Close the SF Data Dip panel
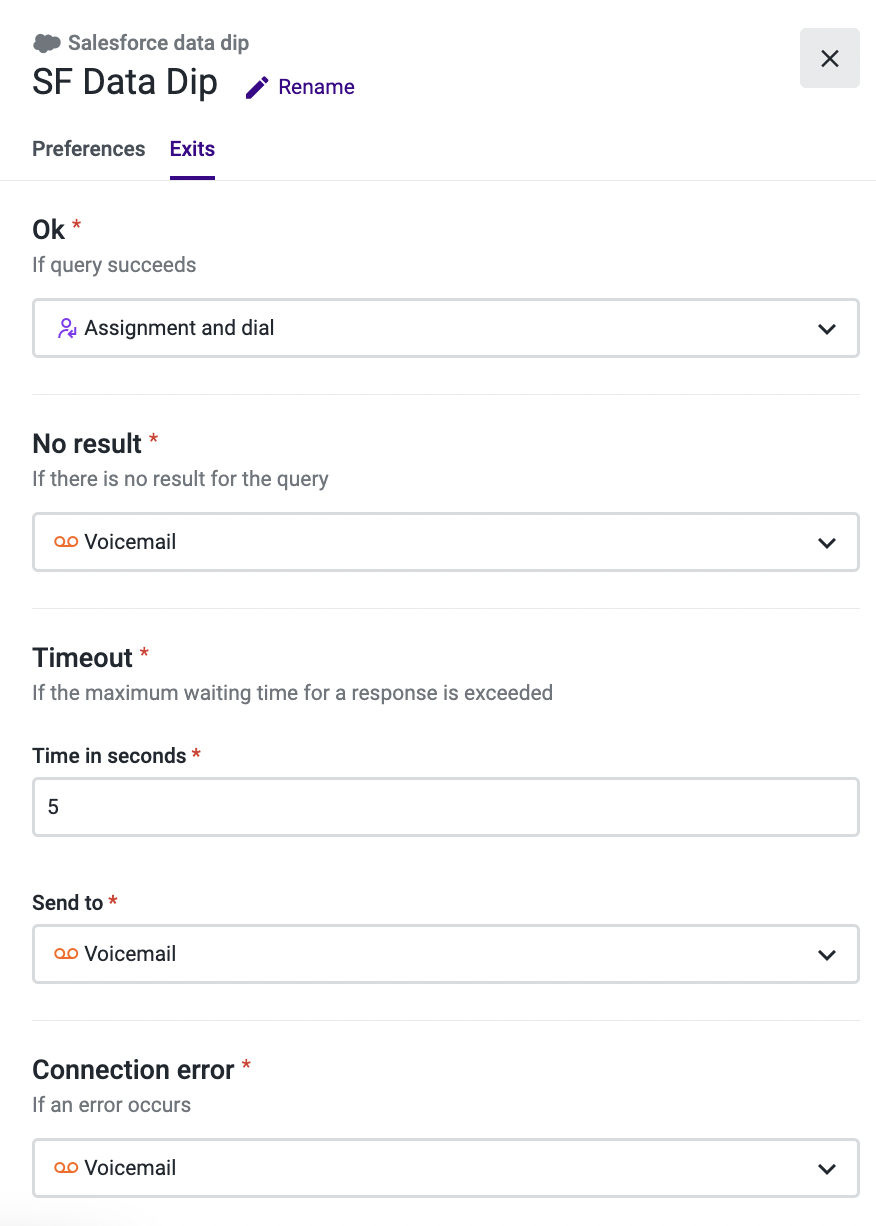 click(829, 58)
